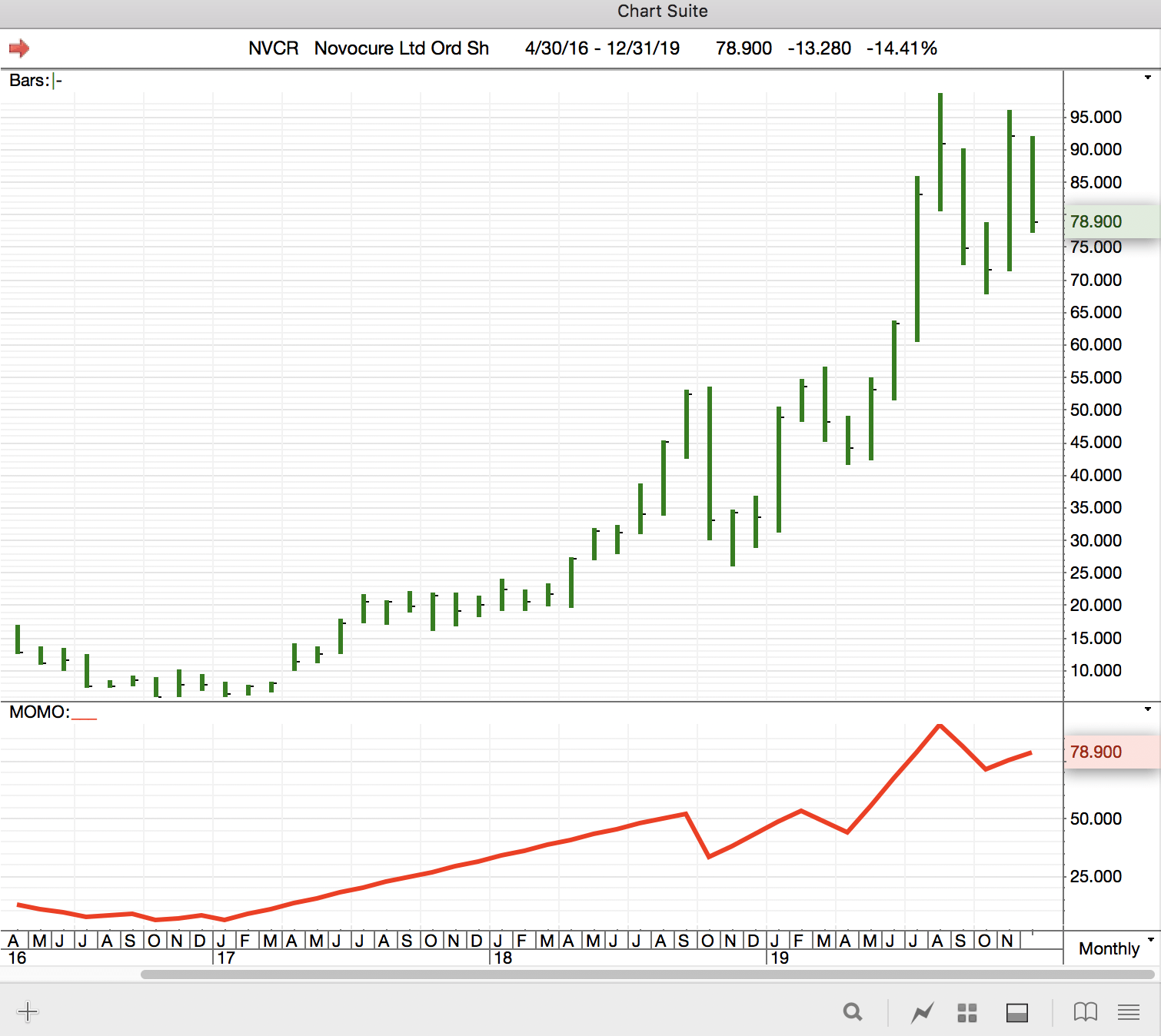1161x1036 pixels.
Task: Expand the MOMO pane options triangle
Action: (x=1148, y=709)
